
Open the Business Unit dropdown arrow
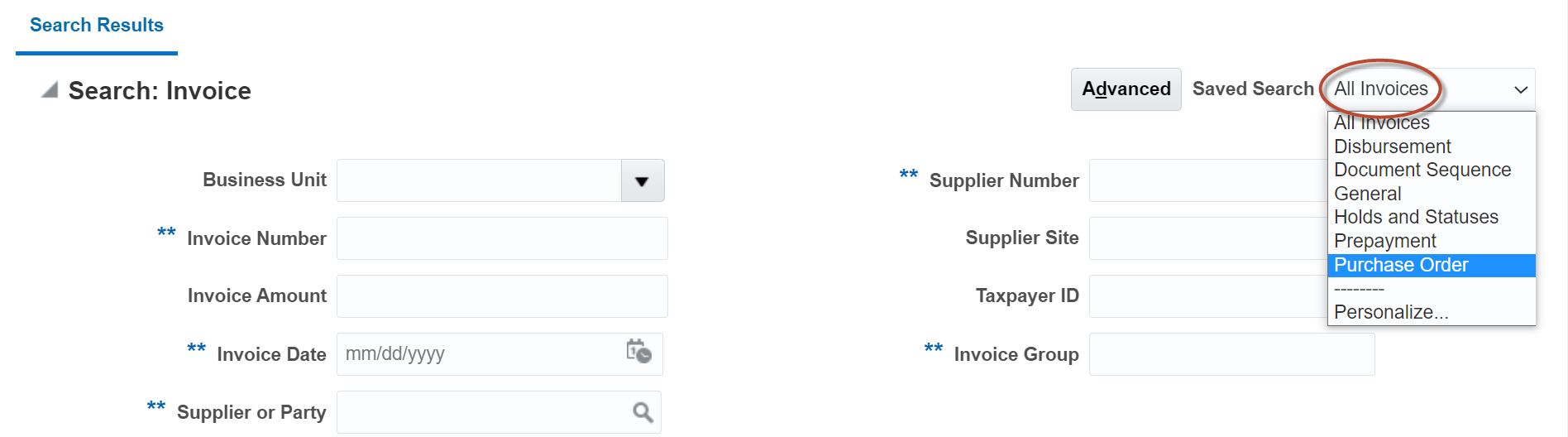click(642, 180)
